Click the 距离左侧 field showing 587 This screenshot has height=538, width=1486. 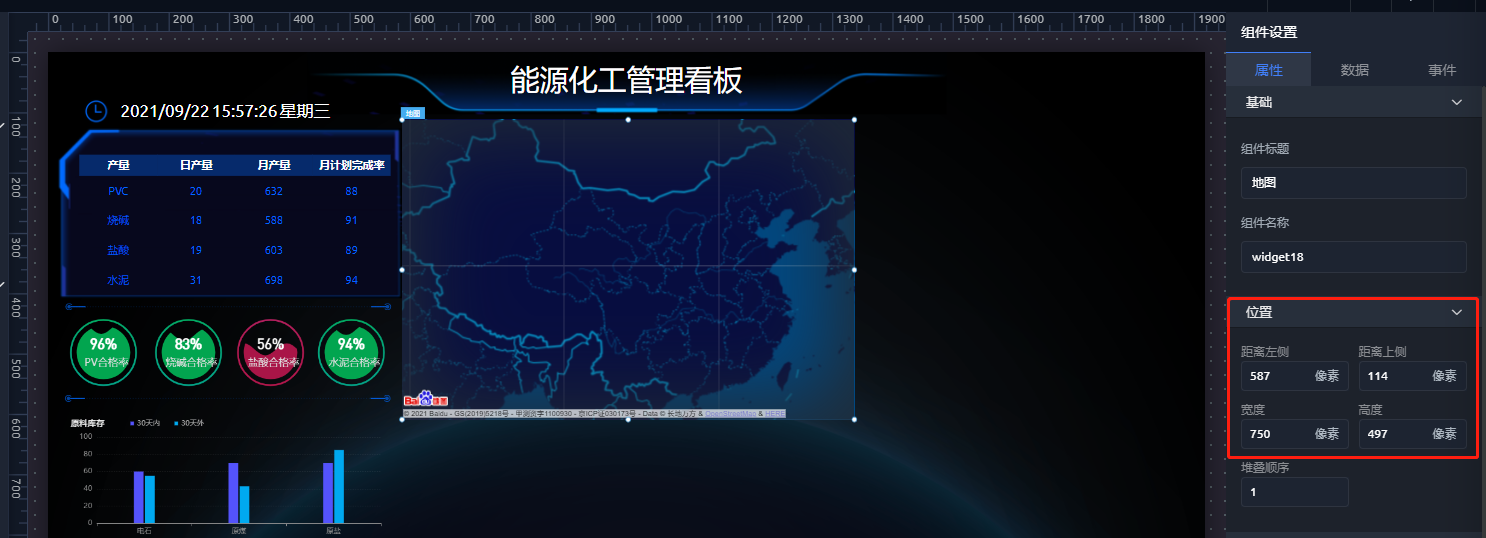tap(1295, 376)
